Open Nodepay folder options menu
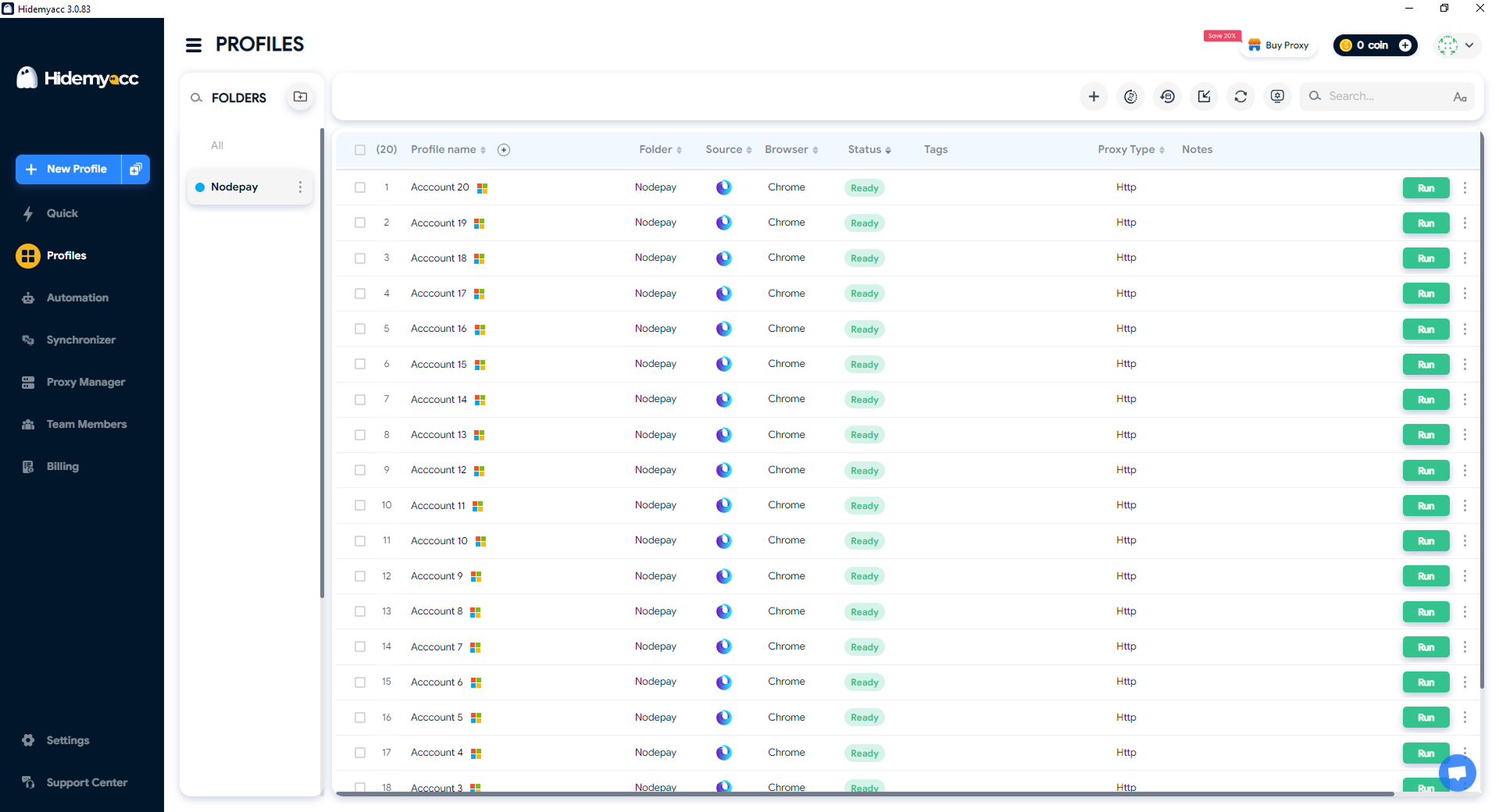This screenshot has width=1499, height=812. pos(300,187)
